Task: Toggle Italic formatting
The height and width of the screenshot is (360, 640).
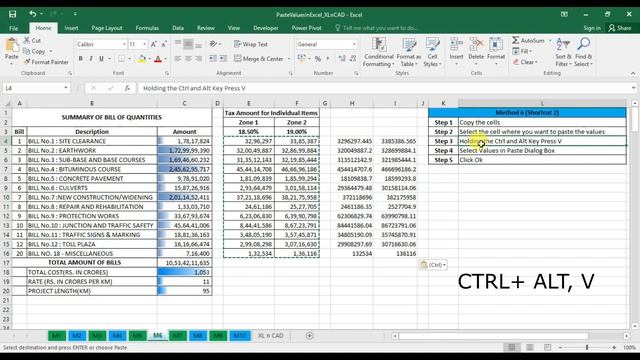Action: (x=91, y=59)
